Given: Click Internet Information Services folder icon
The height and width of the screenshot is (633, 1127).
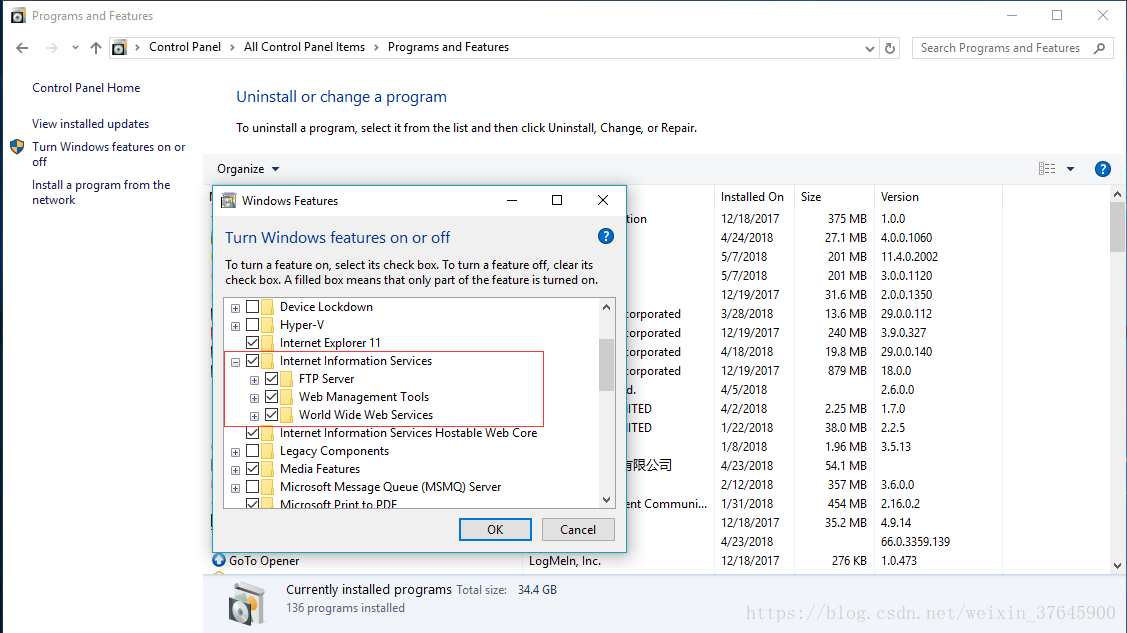Looking at the screenshot, I should click(x=267, y=361).
